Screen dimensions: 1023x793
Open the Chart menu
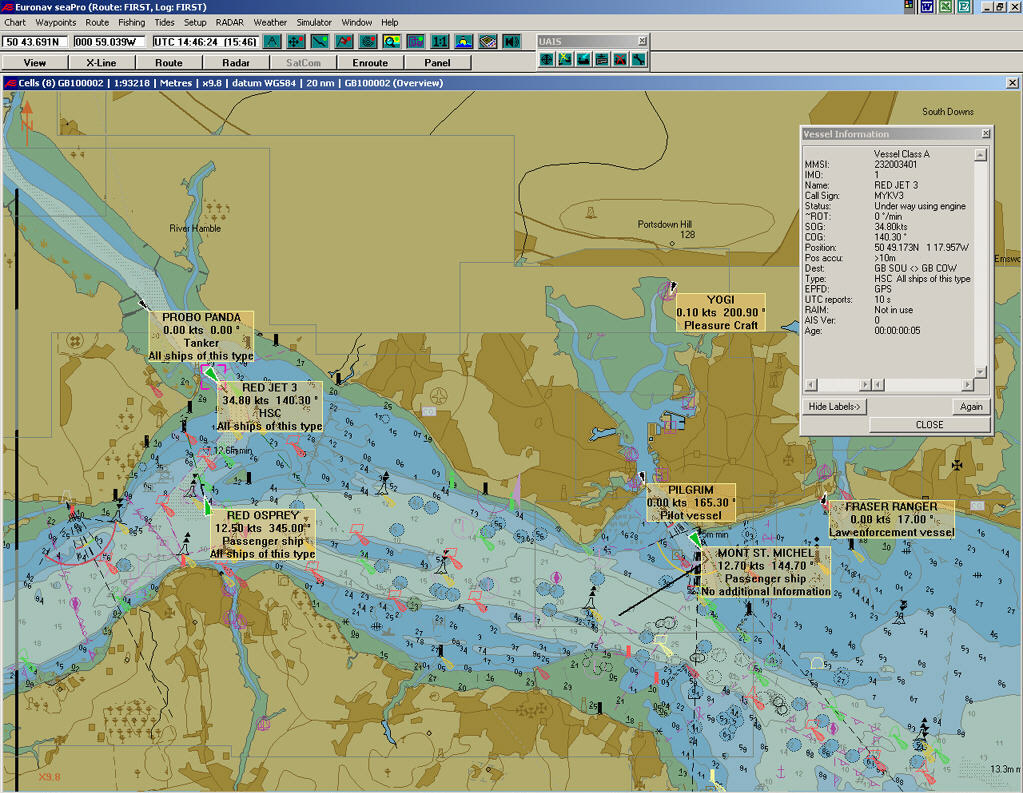tap(15, 22)
